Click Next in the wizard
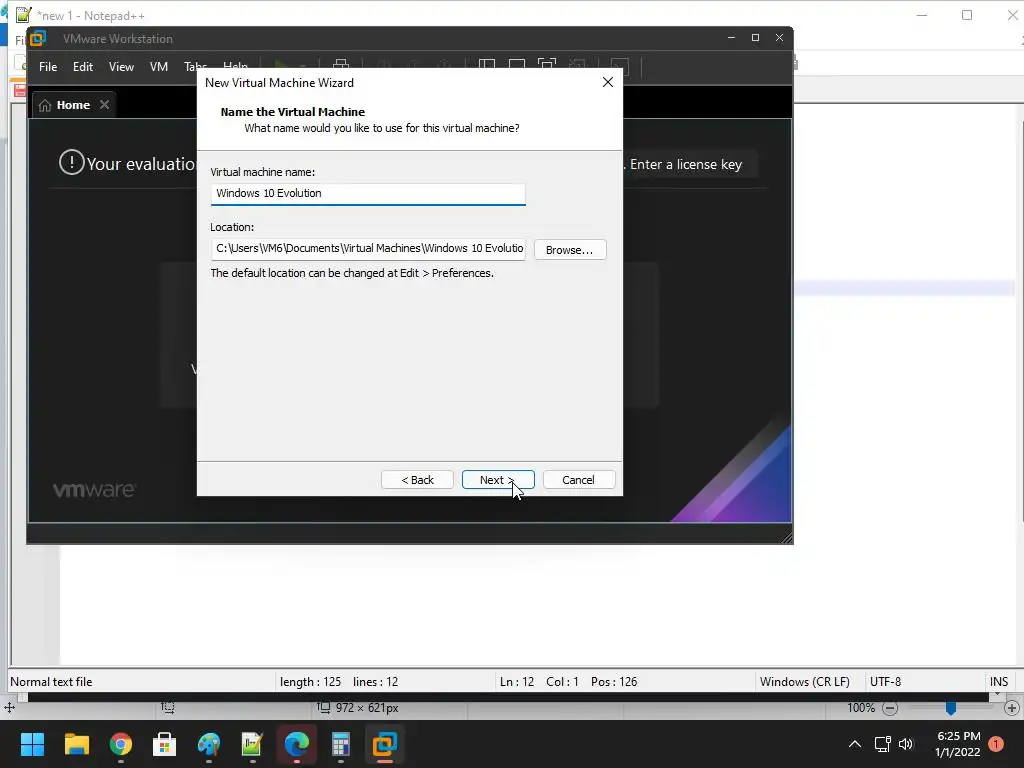Image resolution: width=1024 pixels, height=768 pixels. pos(498,480)
